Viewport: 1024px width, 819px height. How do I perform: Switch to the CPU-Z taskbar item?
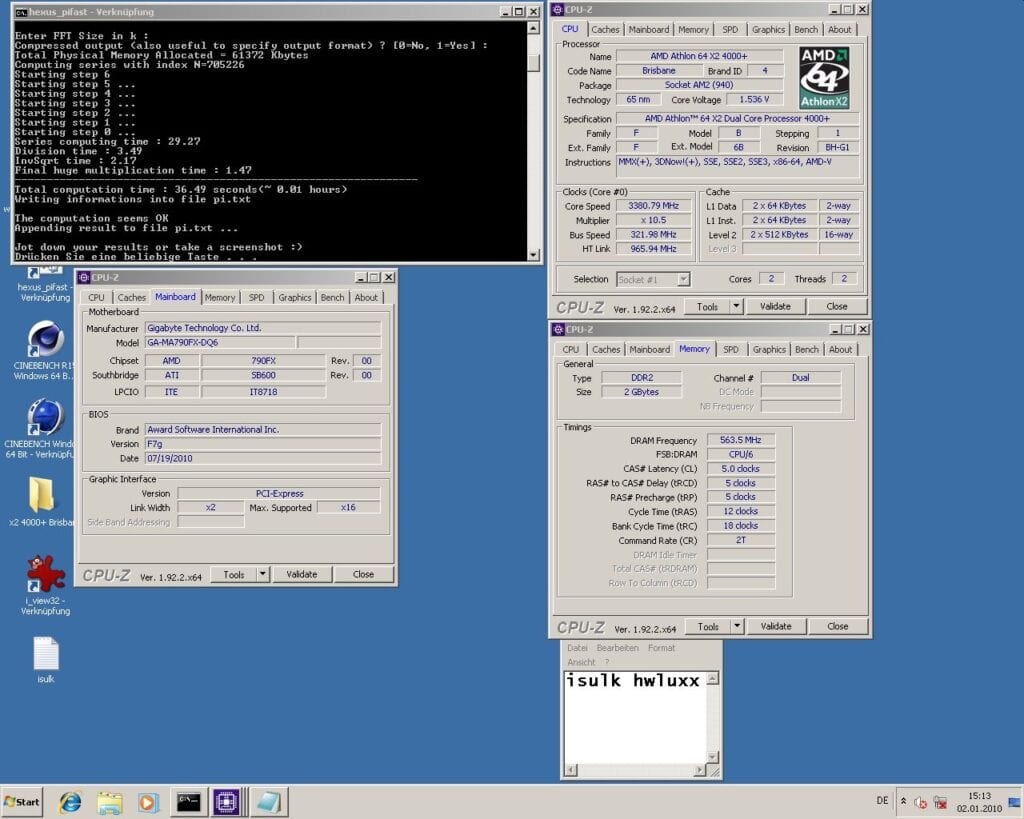click(227, 802)
